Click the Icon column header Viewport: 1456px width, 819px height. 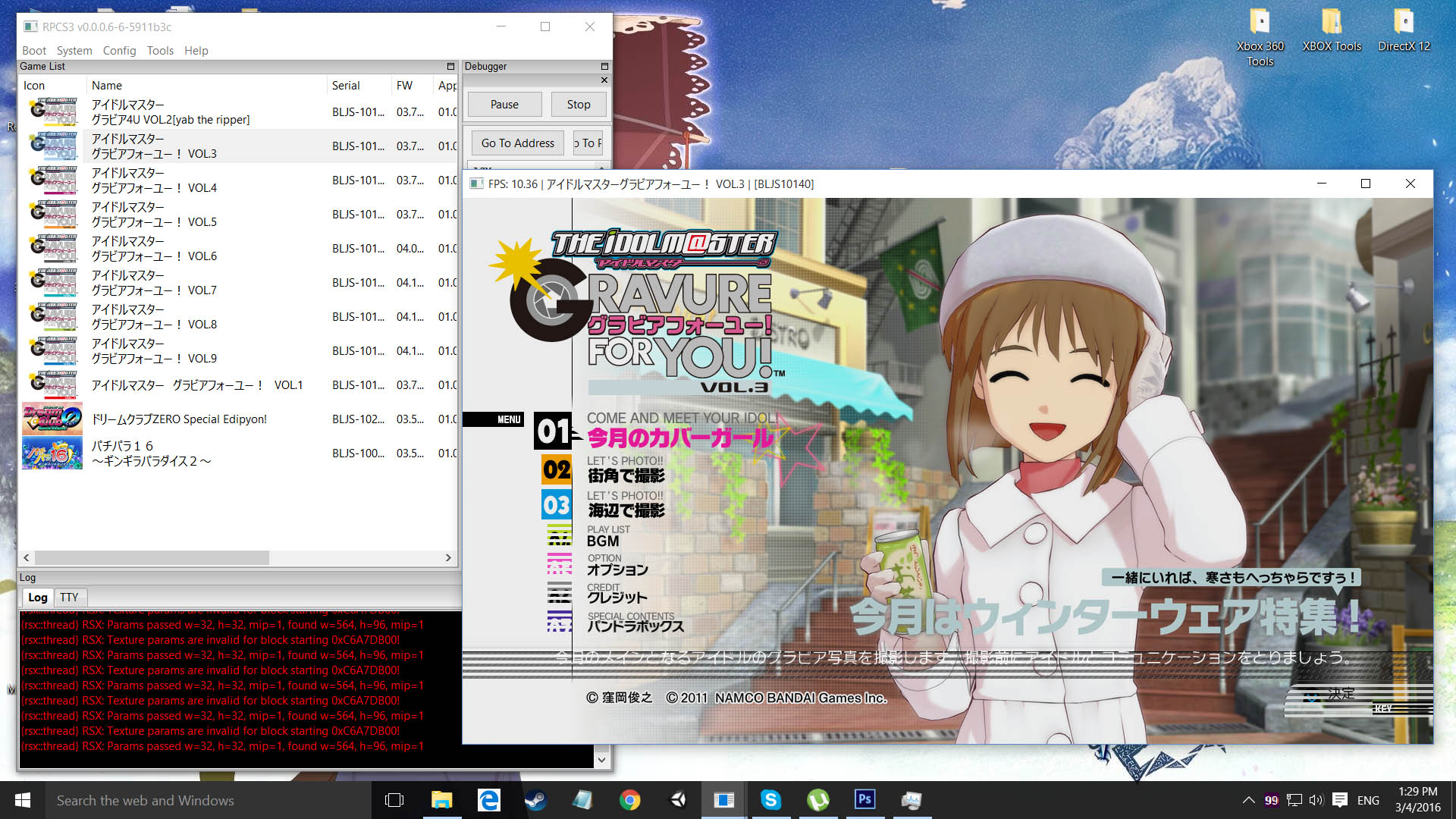(52, 85)
